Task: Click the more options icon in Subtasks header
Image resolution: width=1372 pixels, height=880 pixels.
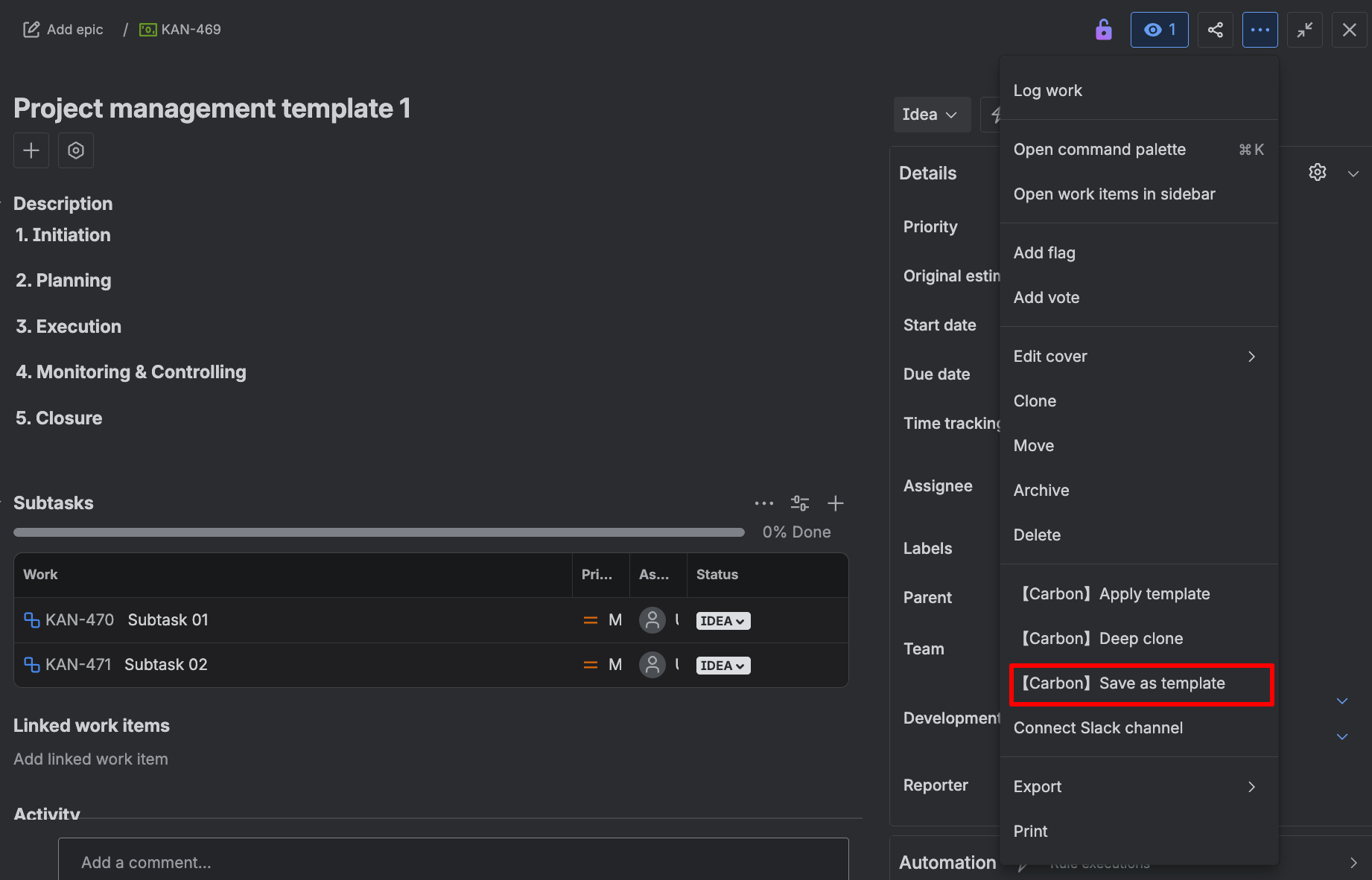Action: pyautogui.click(x=763, y=503)
